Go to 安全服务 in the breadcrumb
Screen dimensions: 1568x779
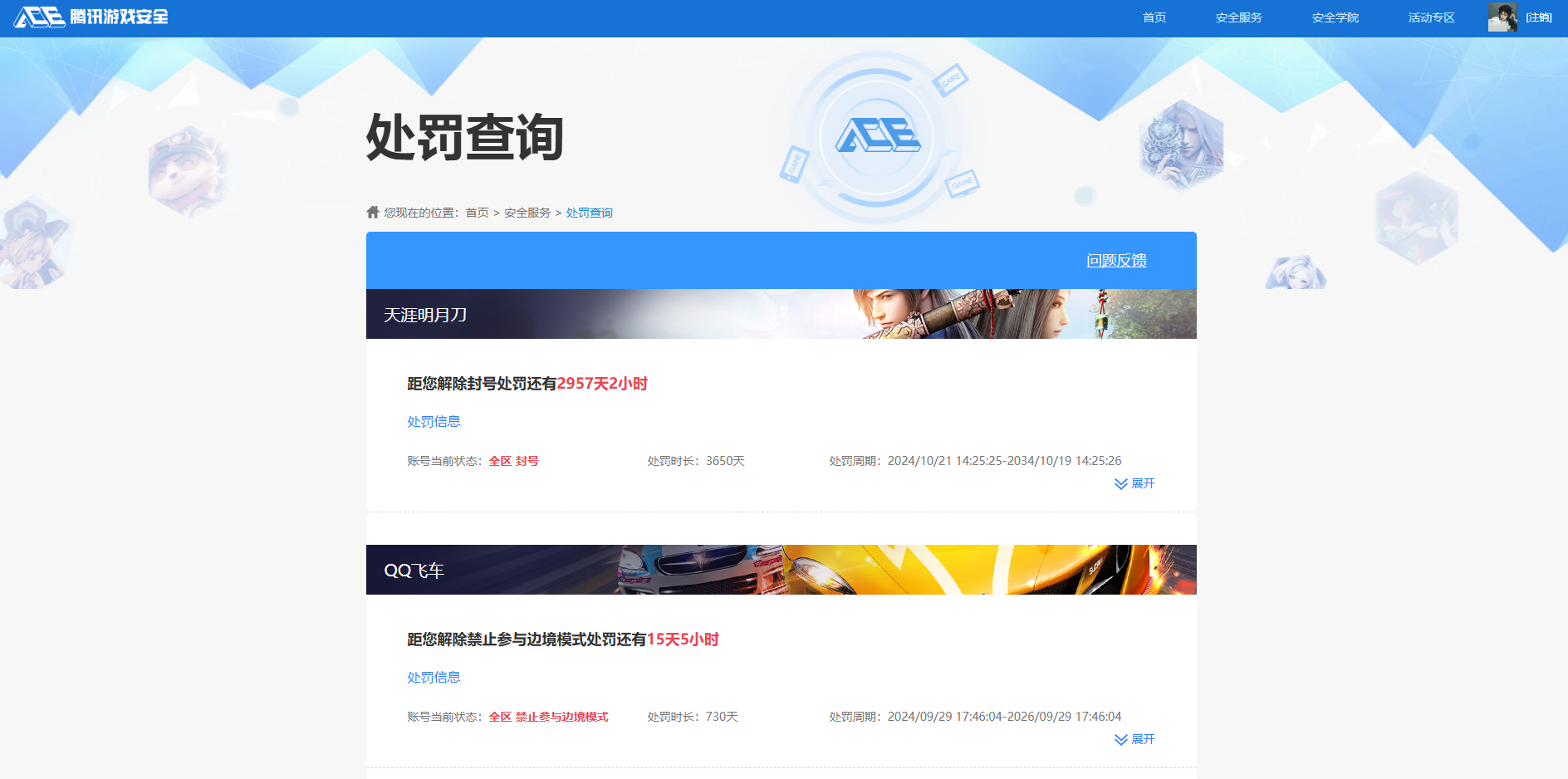pos(527,213)
